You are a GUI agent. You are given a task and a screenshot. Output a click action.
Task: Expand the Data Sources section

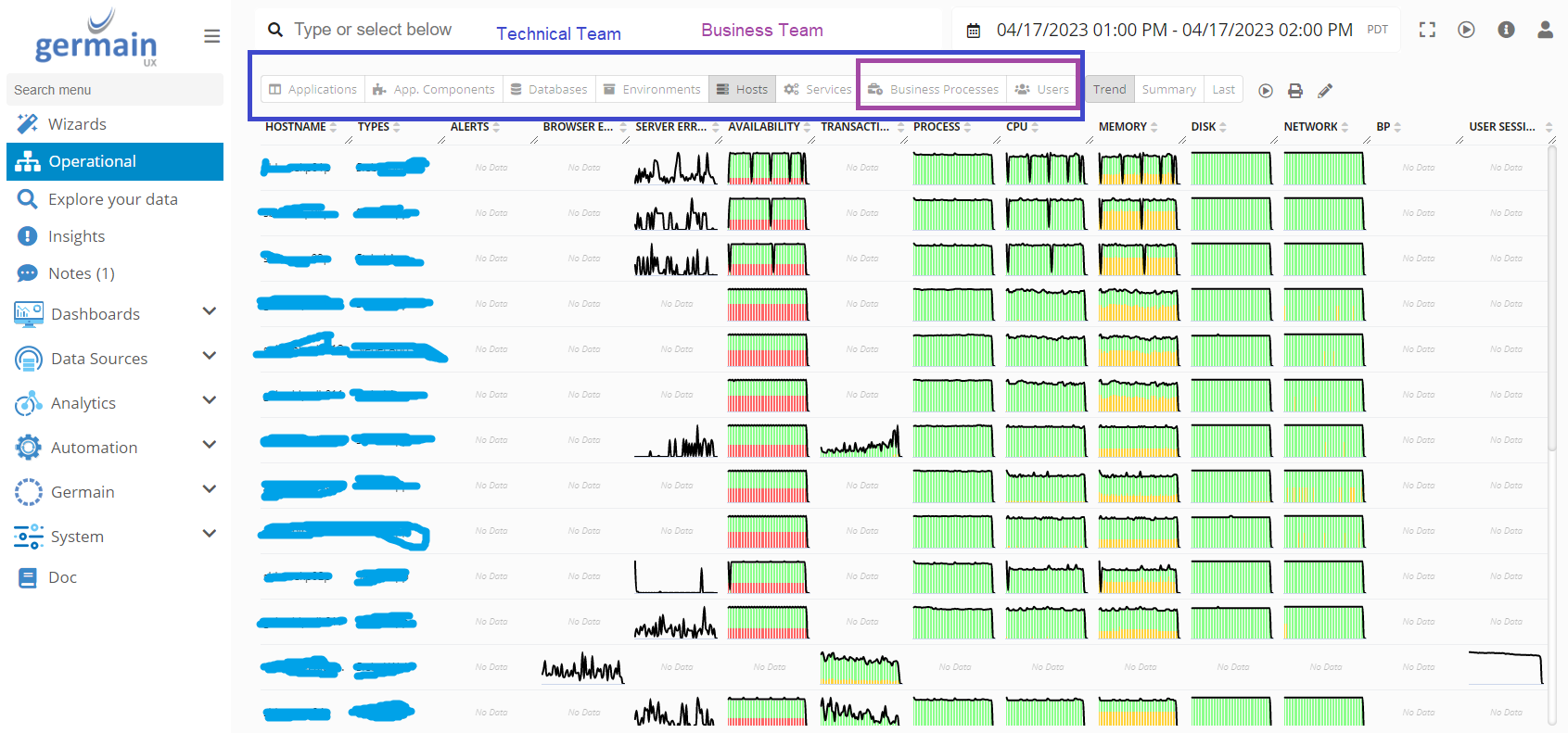point(210,357)
